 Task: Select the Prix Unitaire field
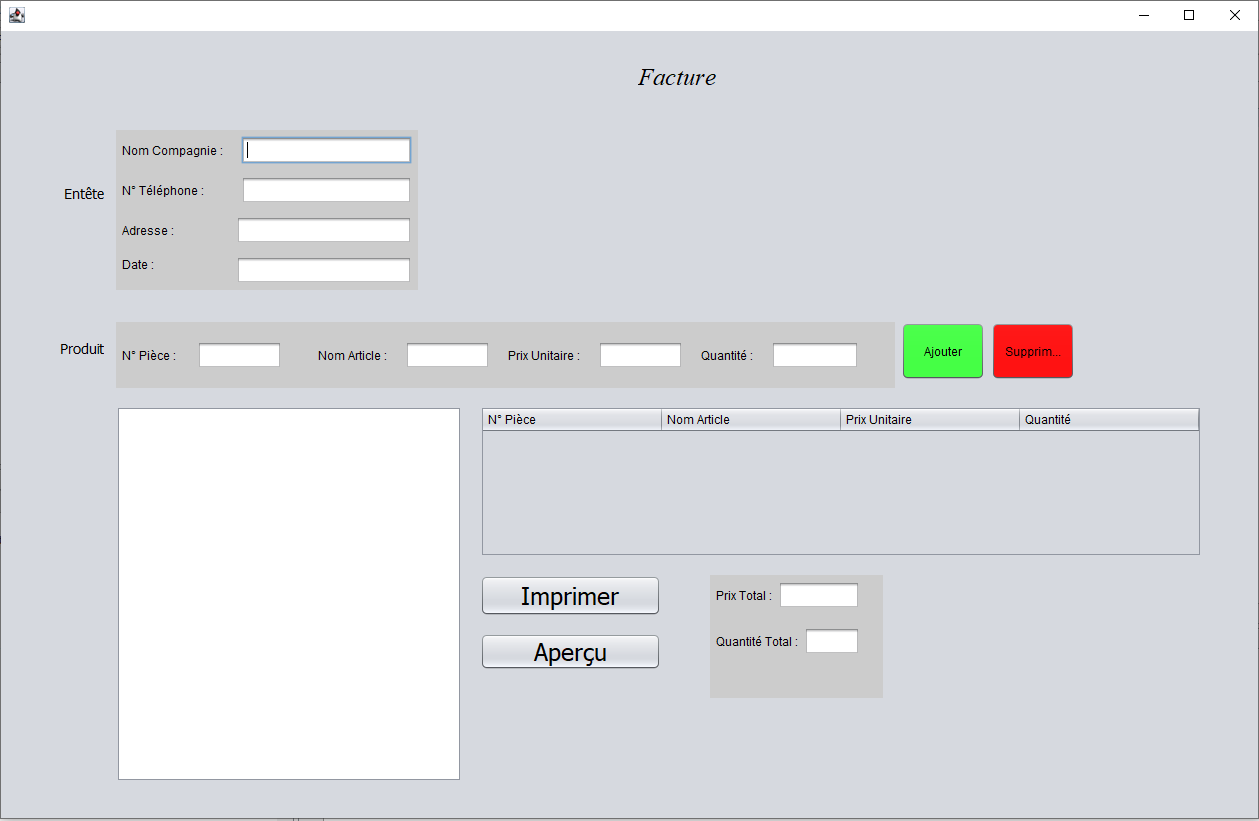640,355
